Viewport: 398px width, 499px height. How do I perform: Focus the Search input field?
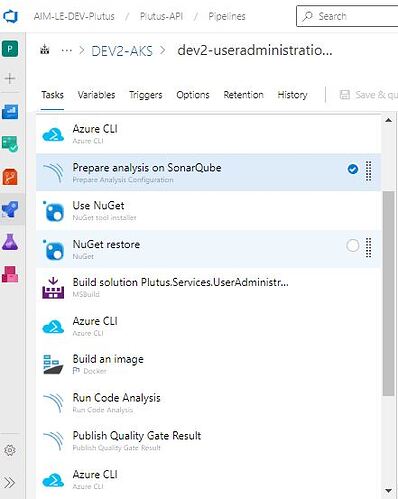pos(347,16)
